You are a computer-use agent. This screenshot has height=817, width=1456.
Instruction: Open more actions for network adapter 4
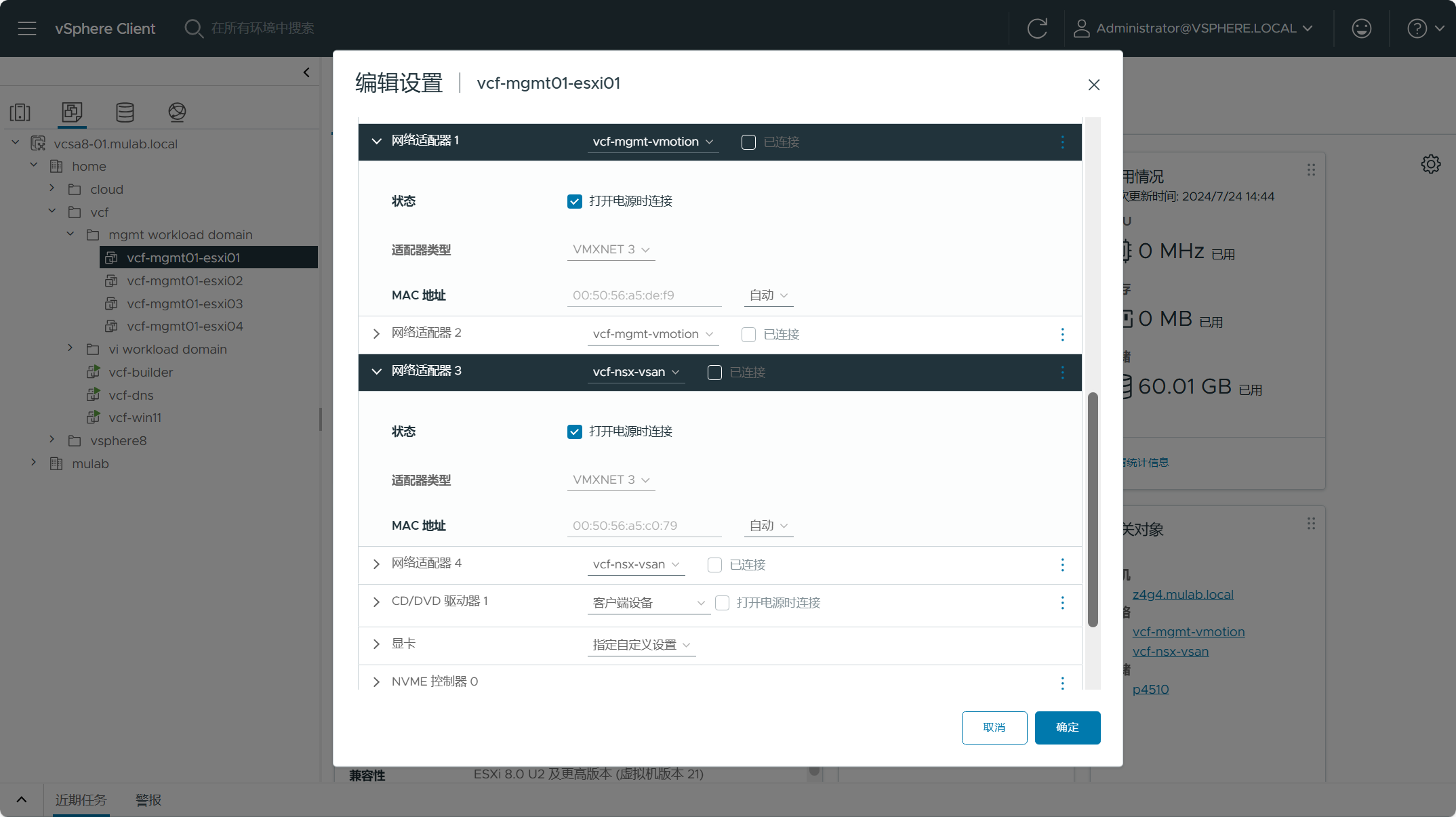[x=1062, y=565]
